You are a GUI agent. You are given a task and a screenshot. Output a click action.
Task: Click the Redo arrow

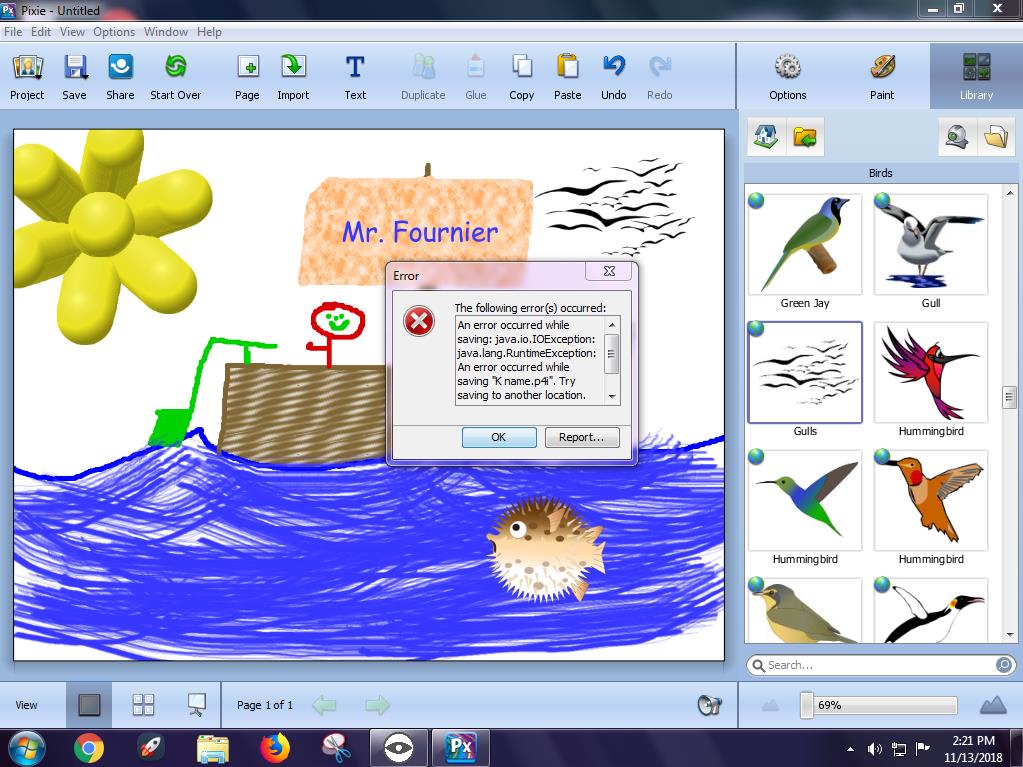(660, 66)
